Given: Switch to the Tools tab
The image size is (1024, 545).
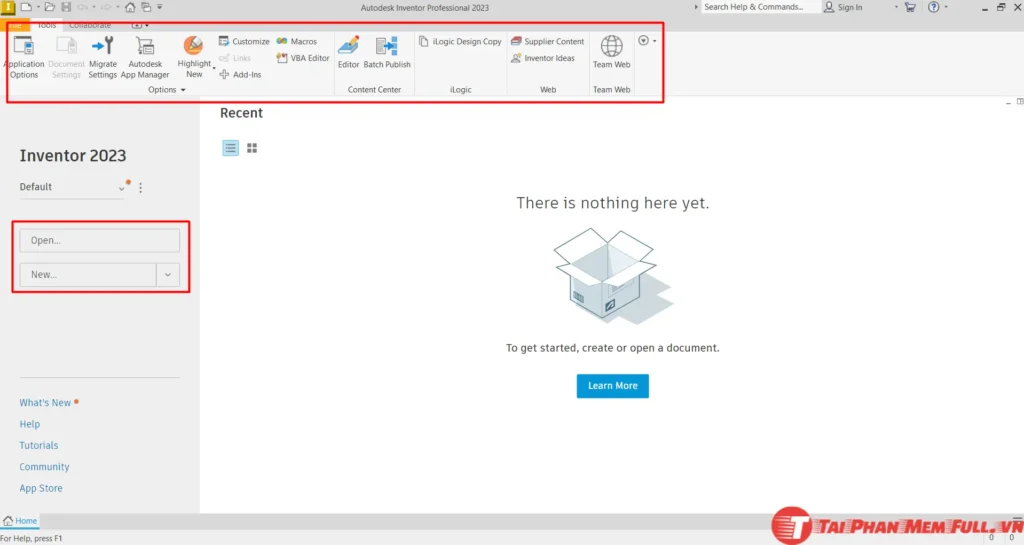Looking at the screenshot, I should pyautogui.click(x=46, y=25).
